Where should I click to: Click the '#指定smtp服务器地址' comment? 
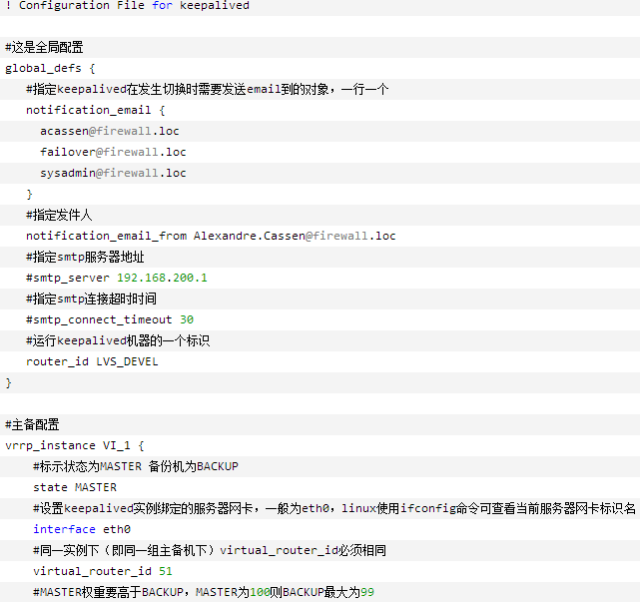click(85, 257)
